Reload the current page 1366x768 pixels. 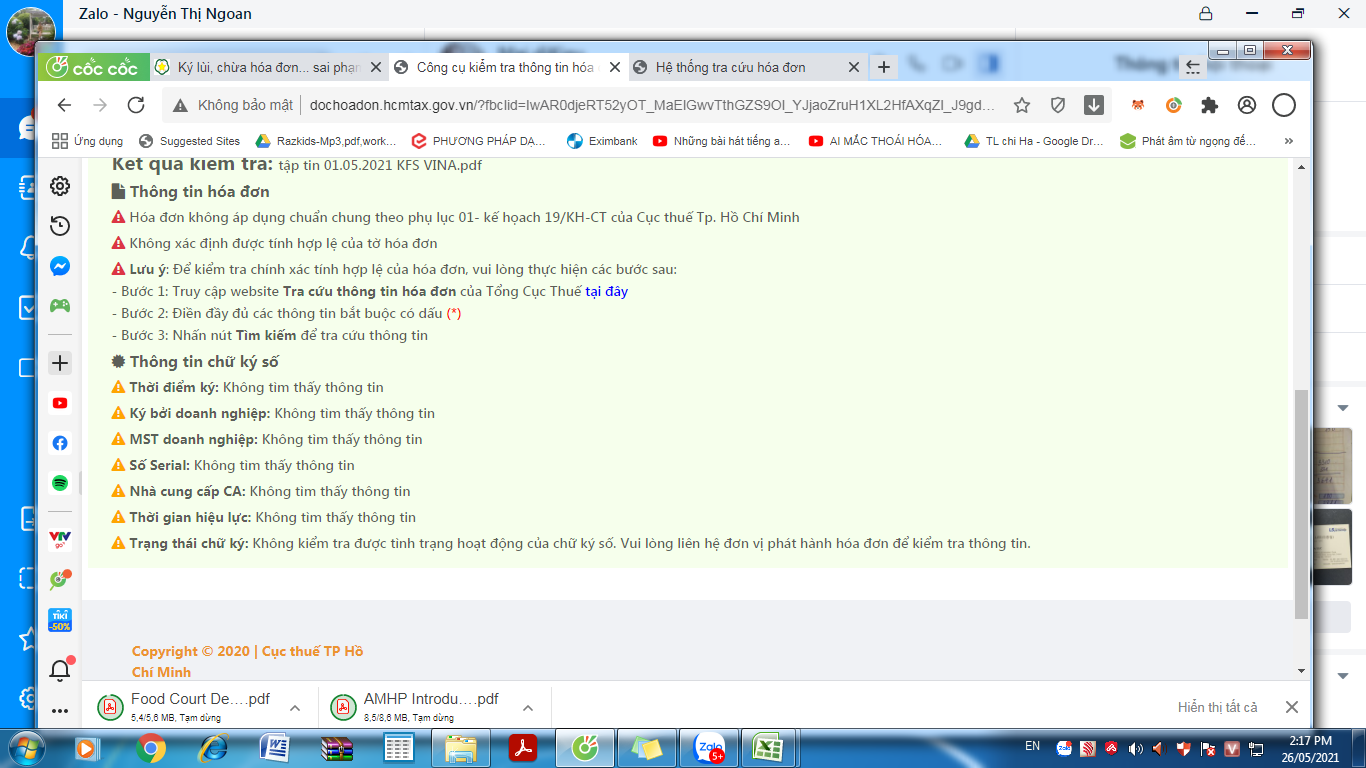[136, 105]
